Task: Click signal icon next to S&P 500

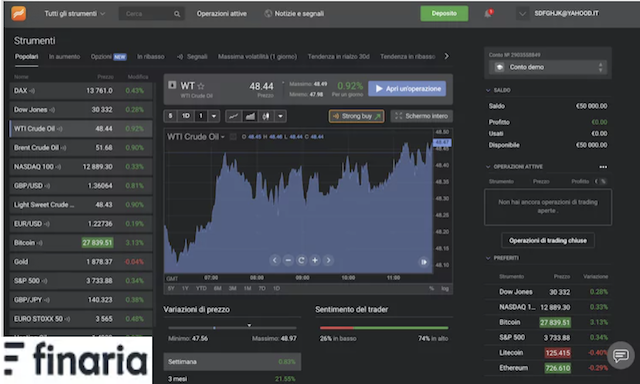Action: pos(44,281)
